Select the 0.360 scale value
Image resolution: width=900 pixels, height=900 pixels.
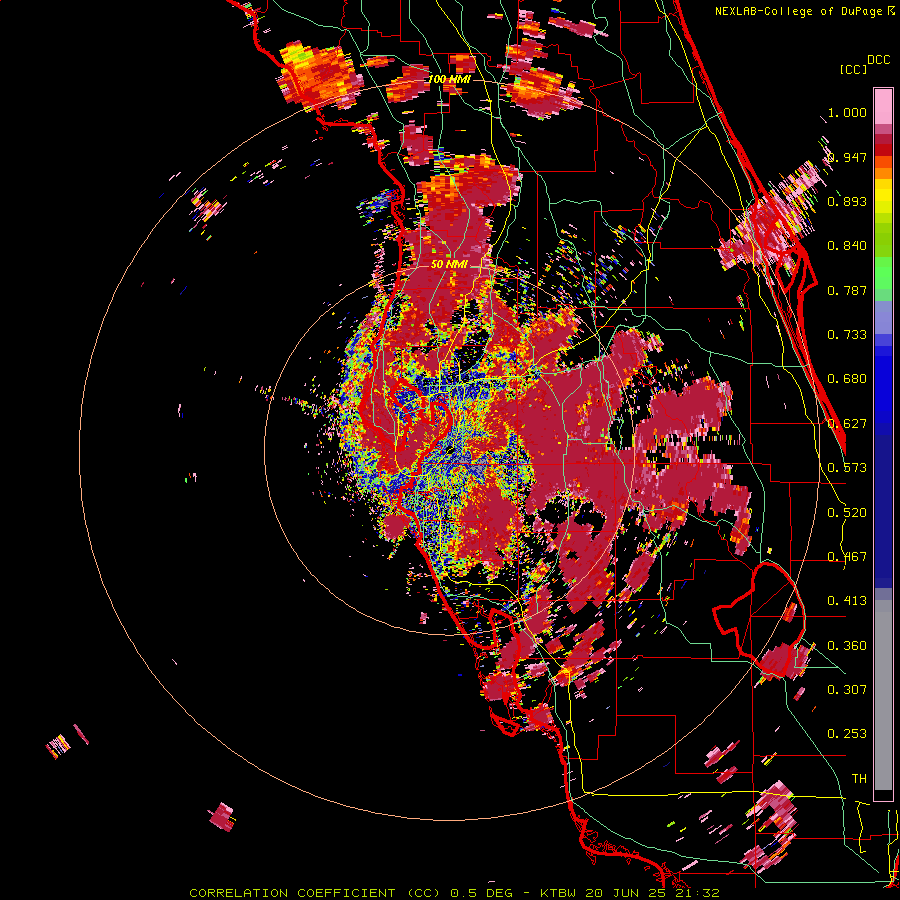coord(847,646)
